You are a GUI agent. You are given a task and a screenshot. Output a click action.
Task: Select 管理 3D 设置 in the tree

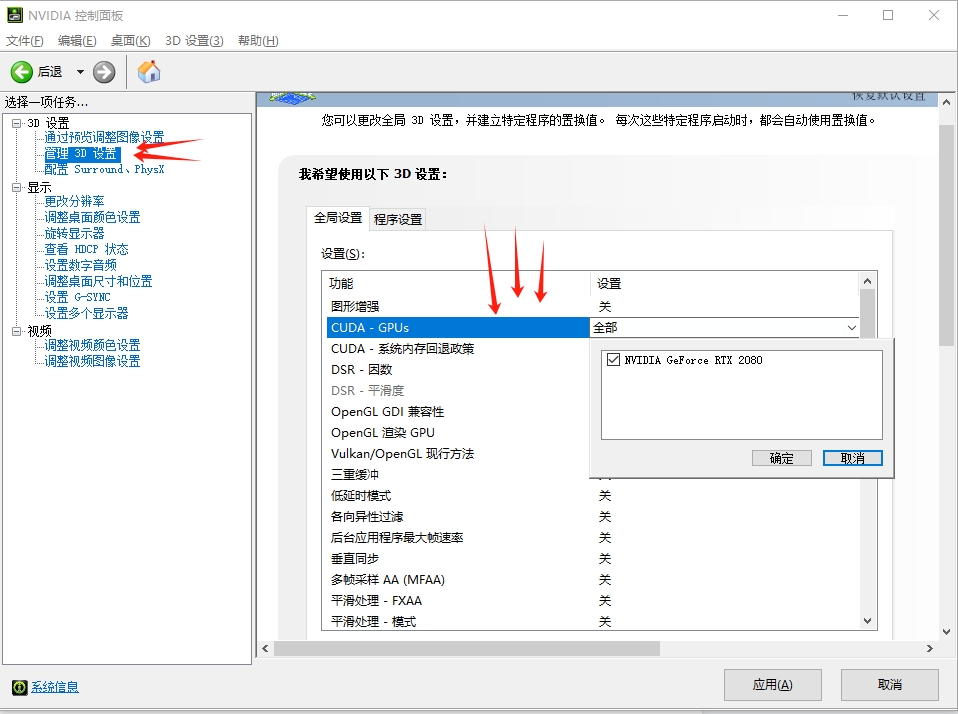[82, 153]
